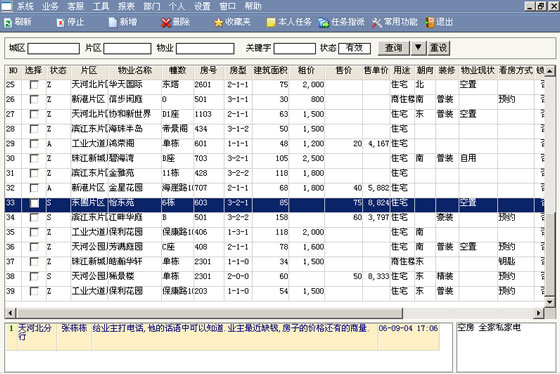Click the 新增 new document icon
Image resolution: width=560 pixels, height=374 pixels.
pyautogui.click(x=112, y=23)
